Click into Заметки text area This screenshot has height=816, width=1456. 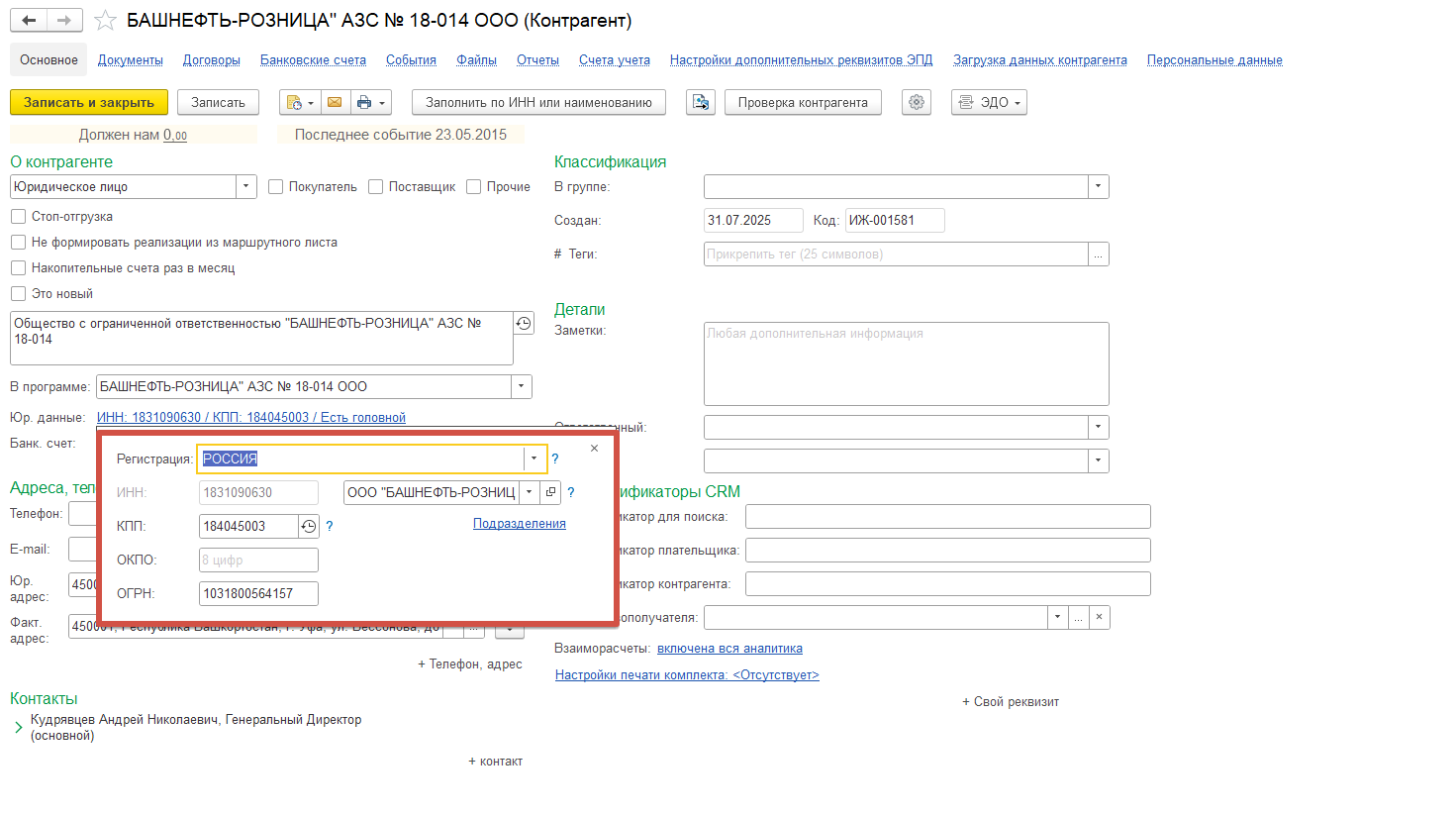click(906, 363)
